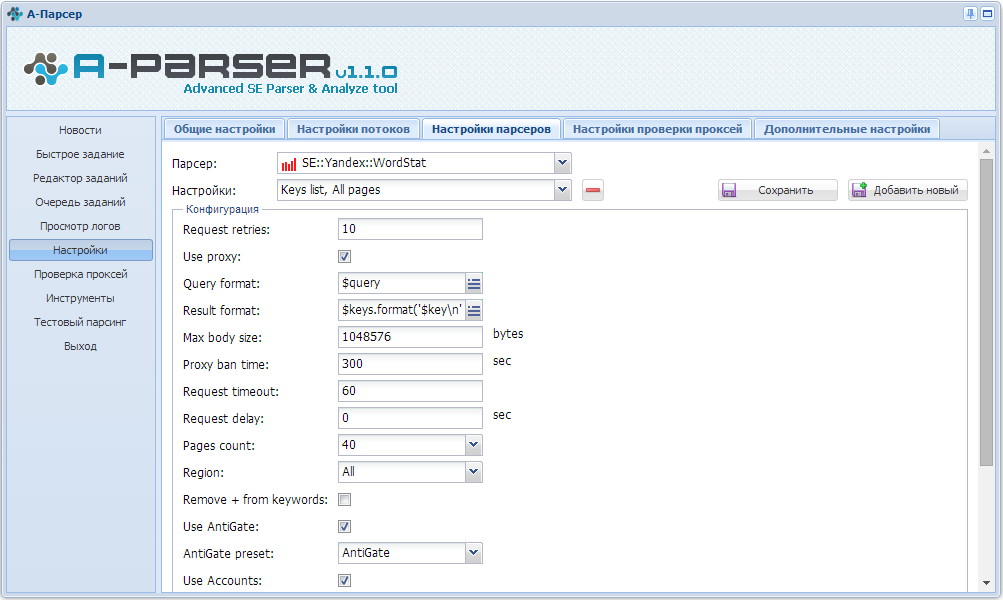Click the Max body size field

[x=410, y=337]
